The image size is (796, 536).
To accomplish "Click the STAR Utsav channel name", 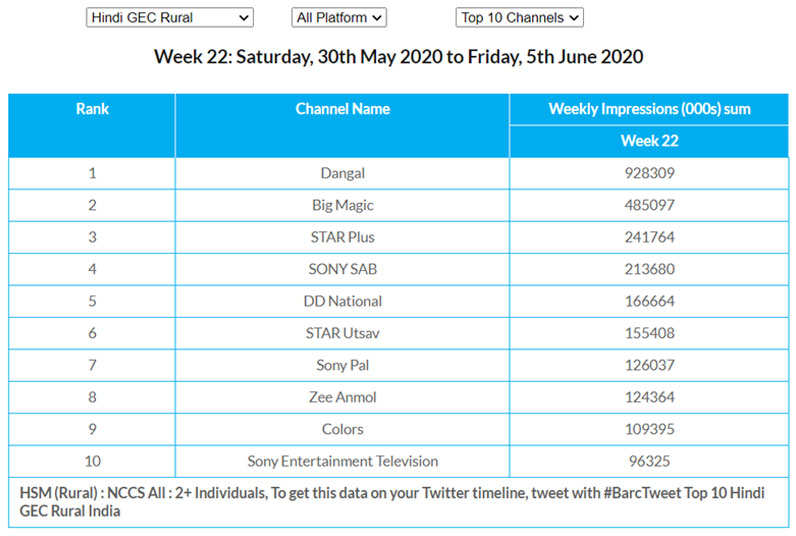I will pyautogui.click(x=342, y=333).
